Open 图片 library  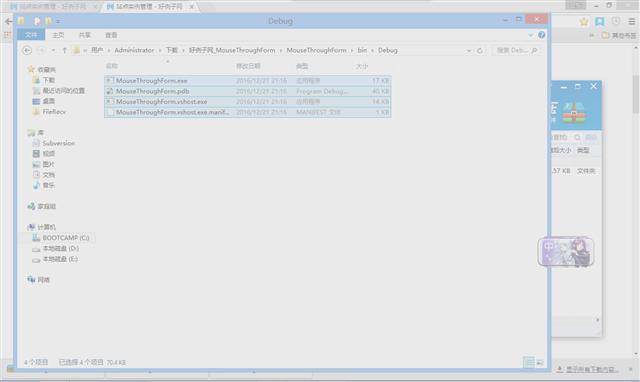click(x=44, y=164)
